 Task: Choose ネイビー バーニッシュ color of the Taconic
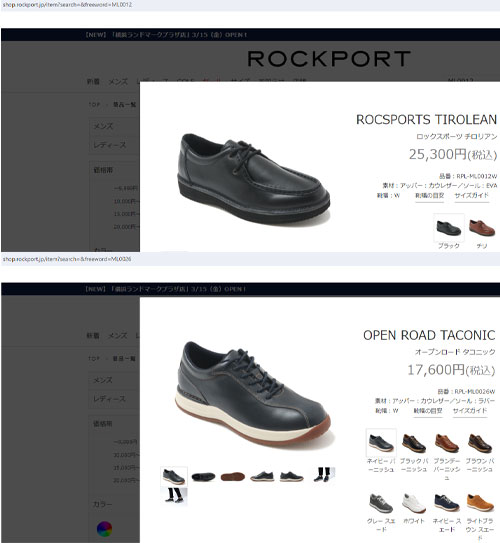coord(381,443)
